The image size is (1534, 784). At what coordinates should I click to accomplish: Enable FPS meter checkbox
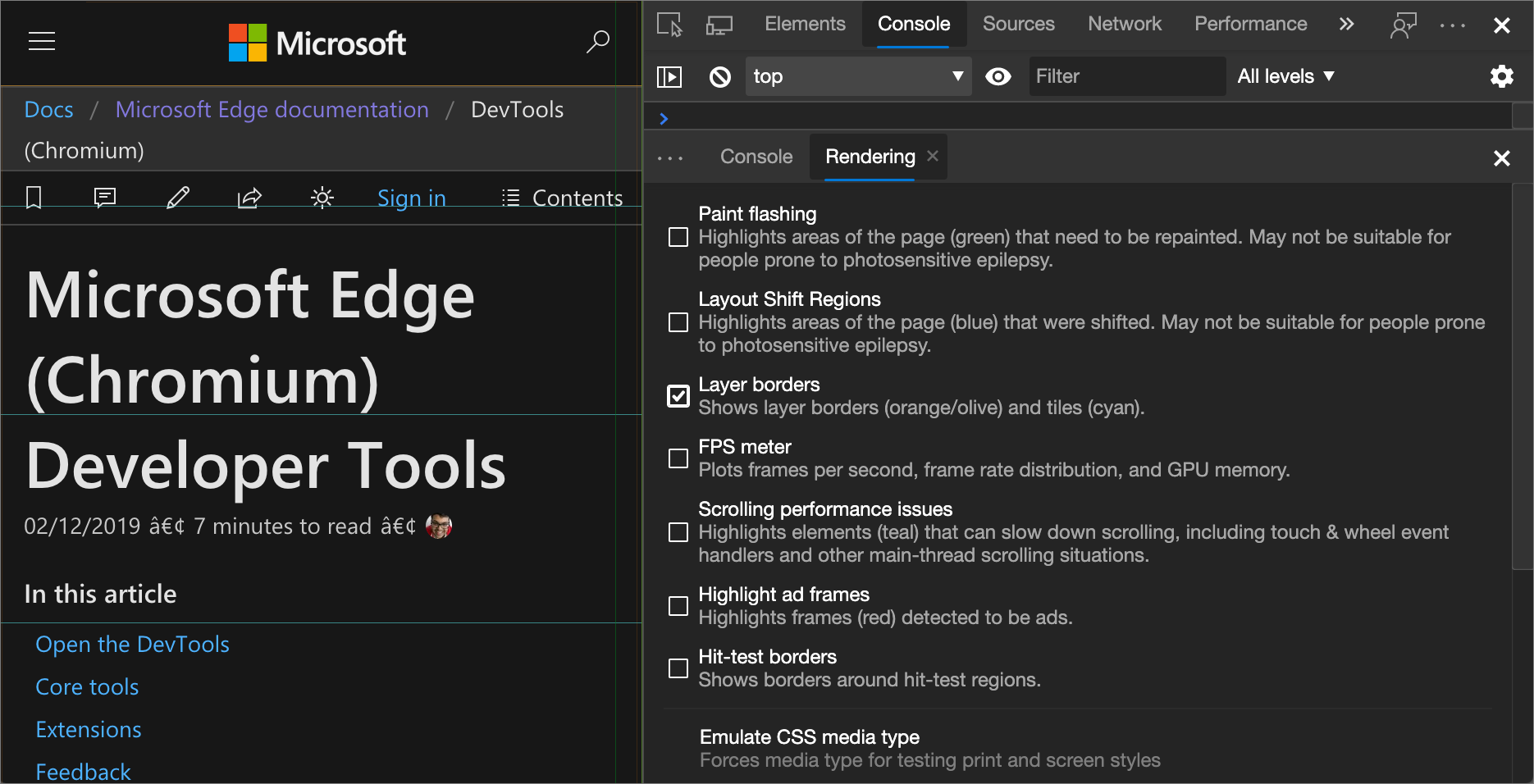pos(678,458)
